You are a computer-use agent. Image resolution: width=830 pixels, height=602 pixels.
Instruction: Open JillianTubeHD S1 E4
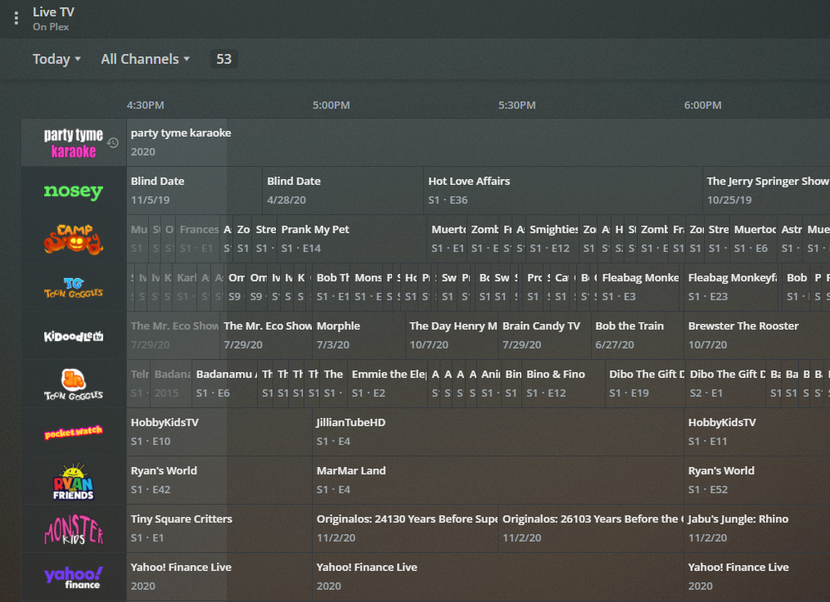tap(498, 432)
